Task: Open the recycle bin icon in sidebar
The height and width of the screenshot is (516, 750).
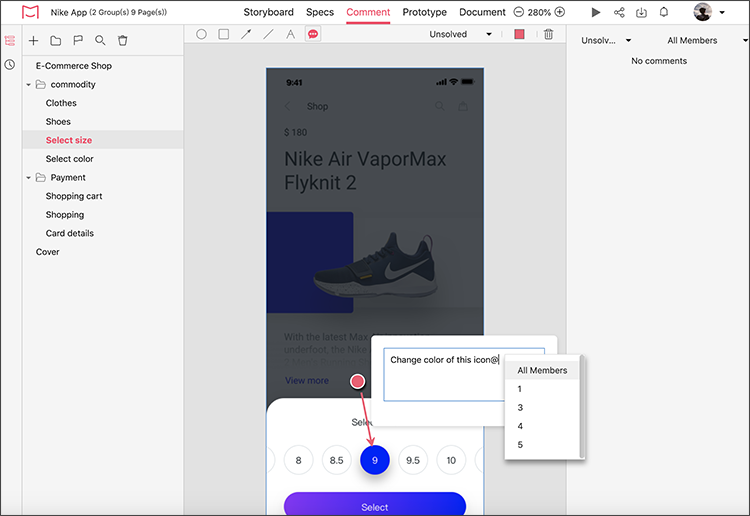Action: [123, 41]
